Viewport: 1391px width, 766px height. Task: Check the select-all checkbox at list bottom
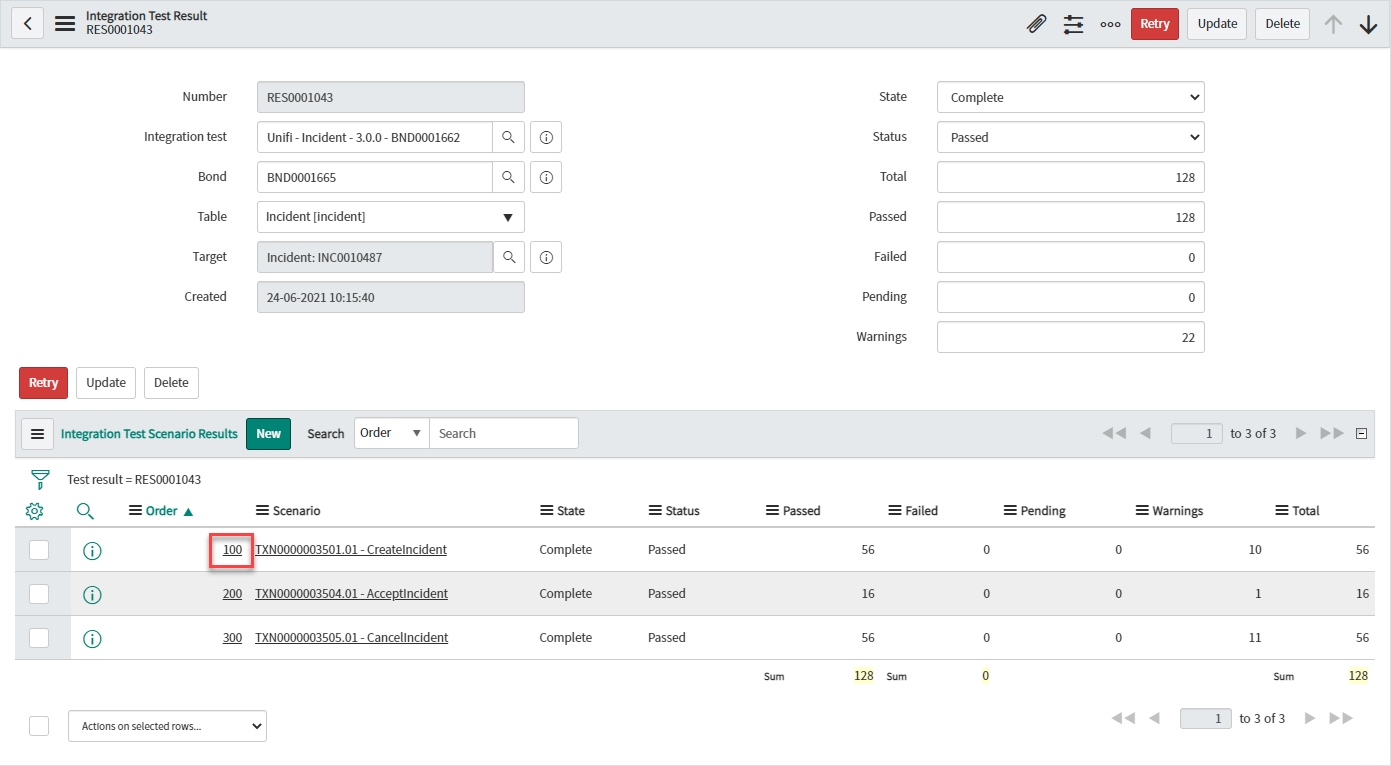click(39, 726)
